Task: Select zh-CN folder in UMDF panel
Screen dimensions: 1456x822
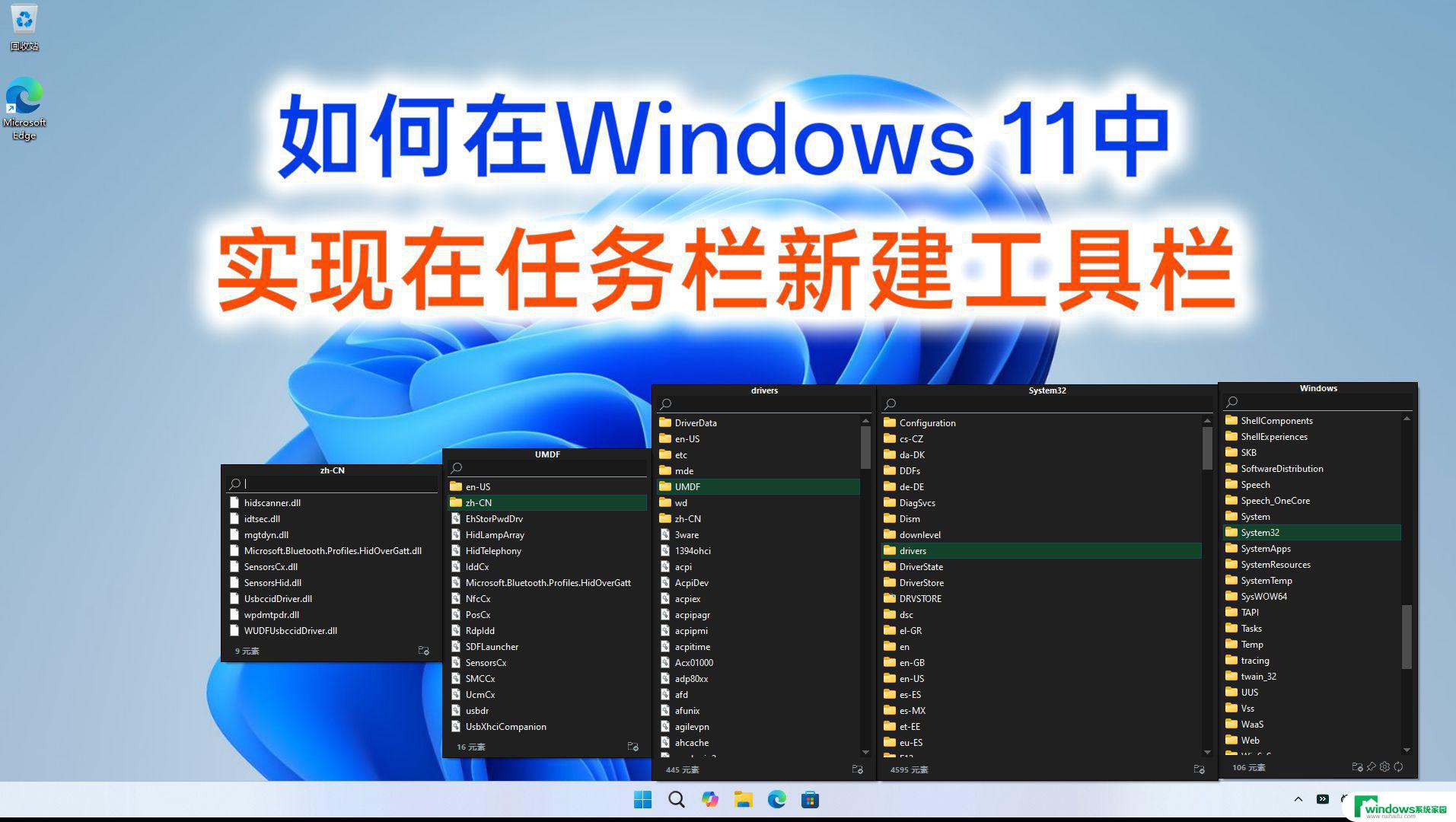Action: 547,503
